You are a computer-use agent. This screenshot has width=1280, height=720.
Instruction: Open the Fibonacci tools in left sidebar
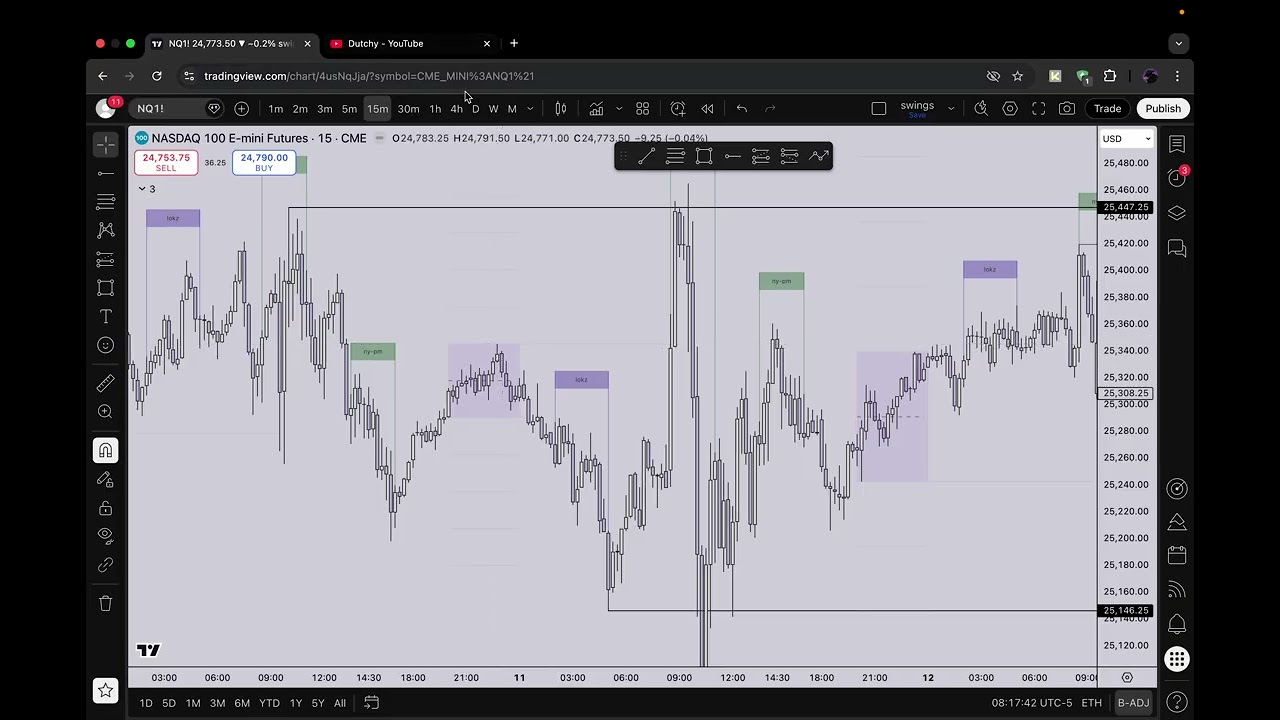click(105, 202)
